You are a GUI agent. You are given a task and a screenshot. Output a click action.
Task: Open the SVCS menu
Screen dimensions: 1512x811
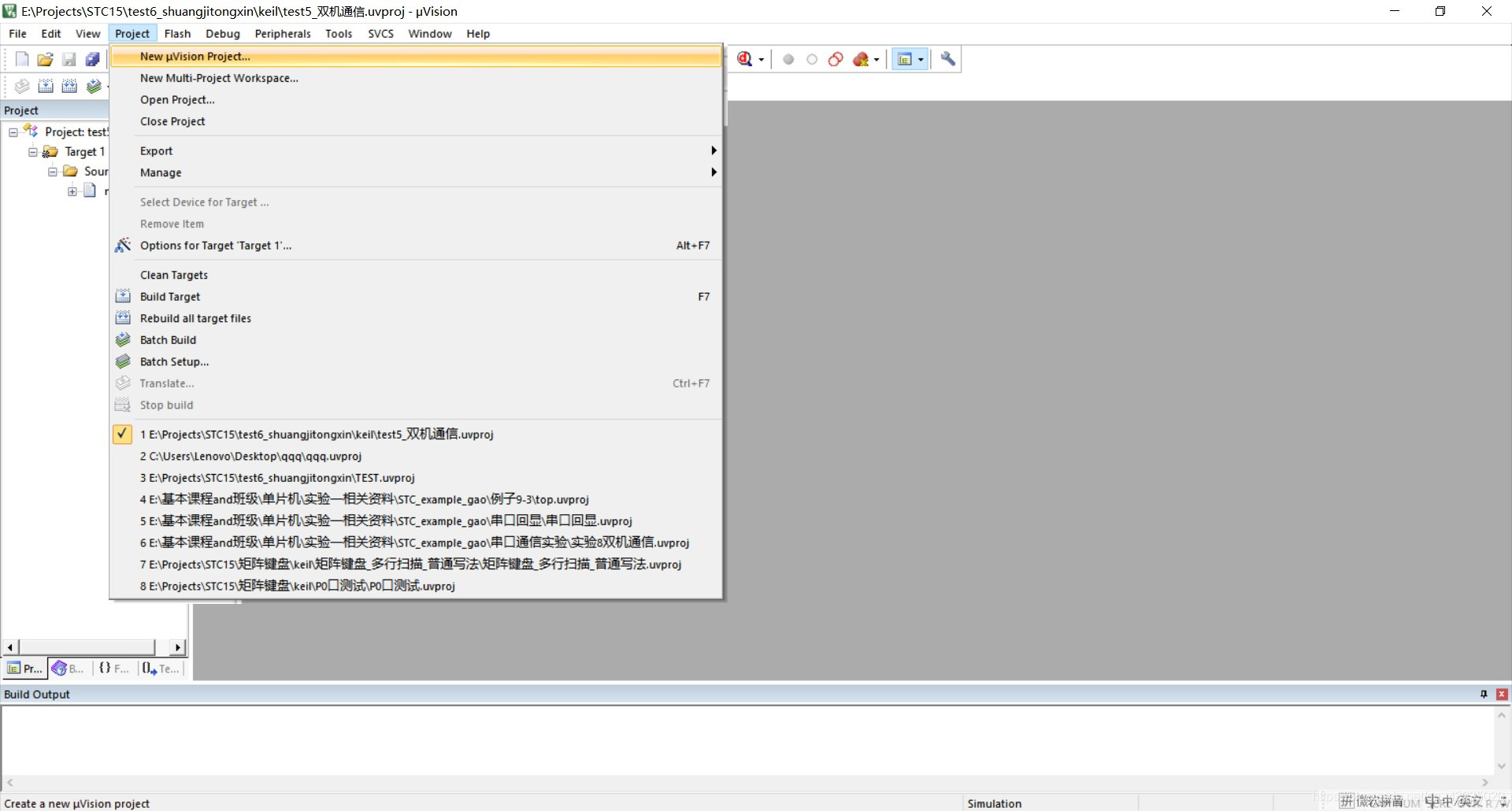pos(380,33)
